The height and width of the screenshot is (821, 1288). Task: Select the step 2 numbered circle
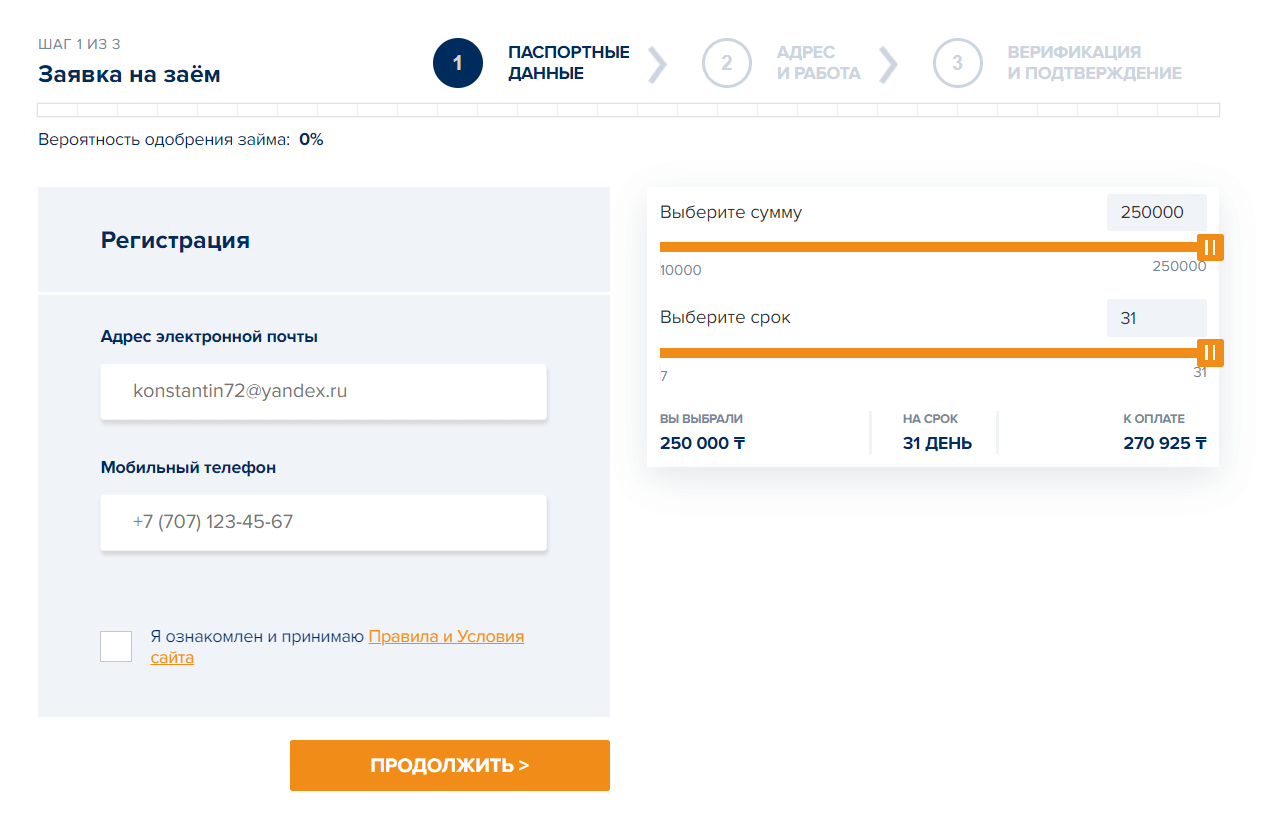tap(727, 62)
